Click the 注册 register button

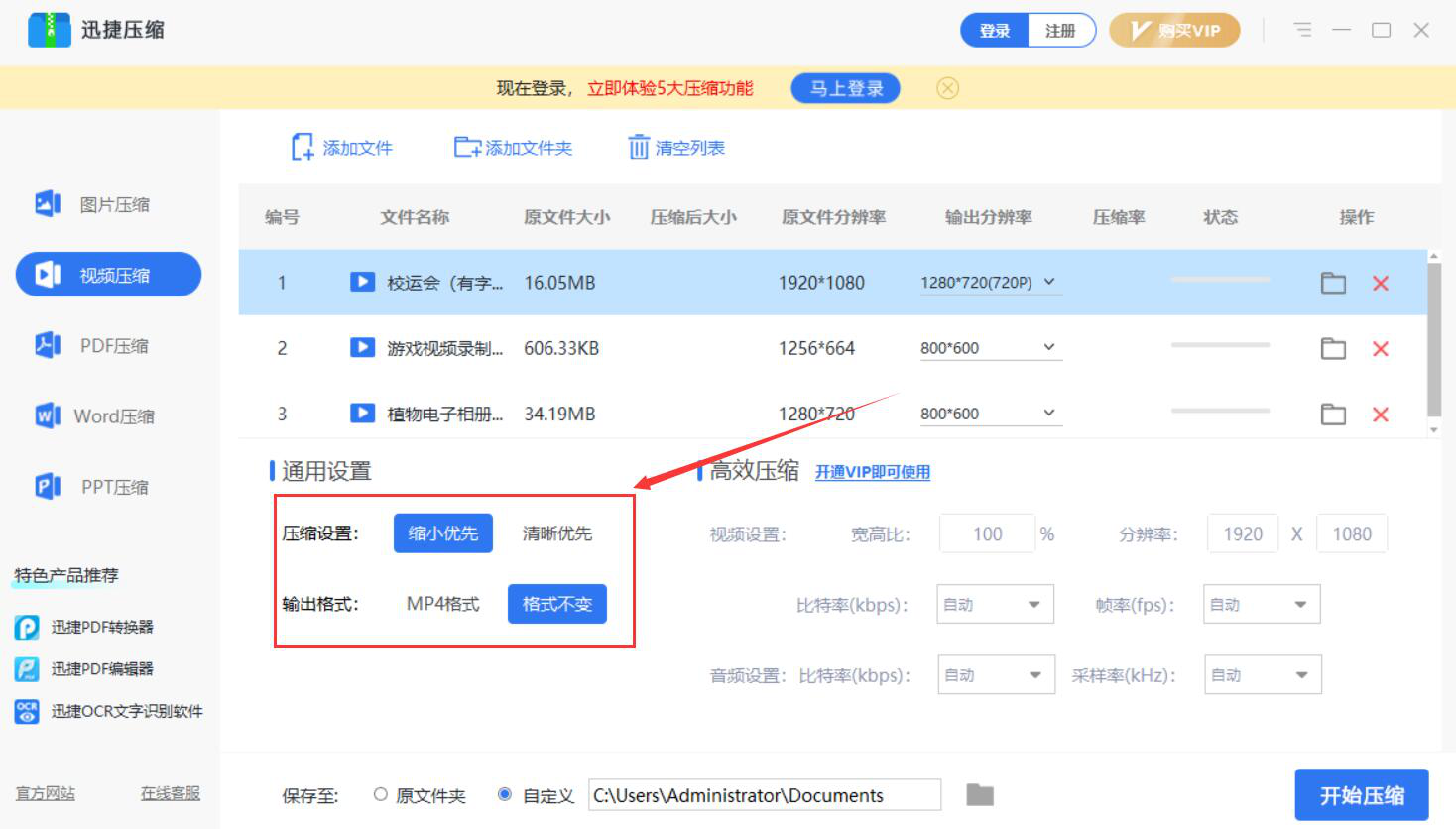click(1061, 30)
